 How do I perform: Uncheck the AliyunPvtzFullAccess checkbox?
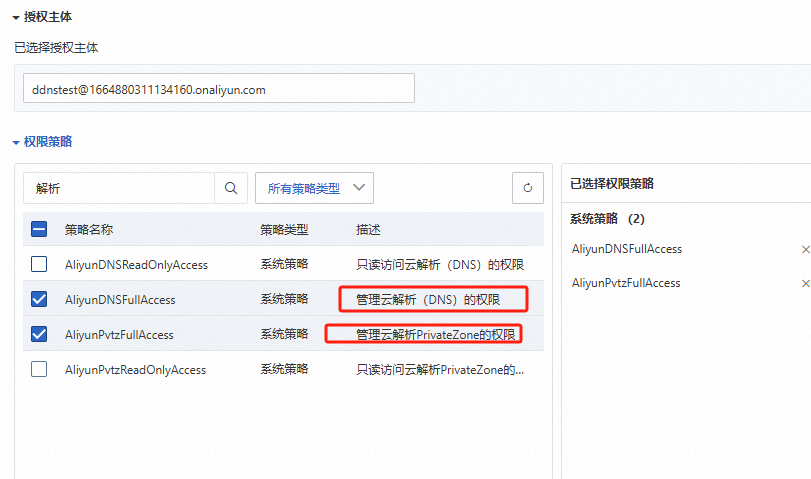(39, 334)
